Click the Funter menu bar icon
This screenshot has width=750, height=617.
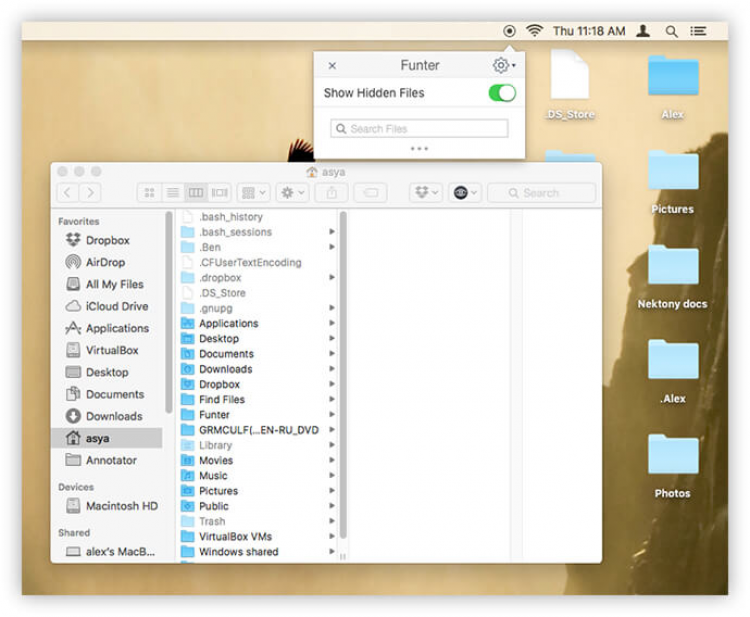click(509, 31)
